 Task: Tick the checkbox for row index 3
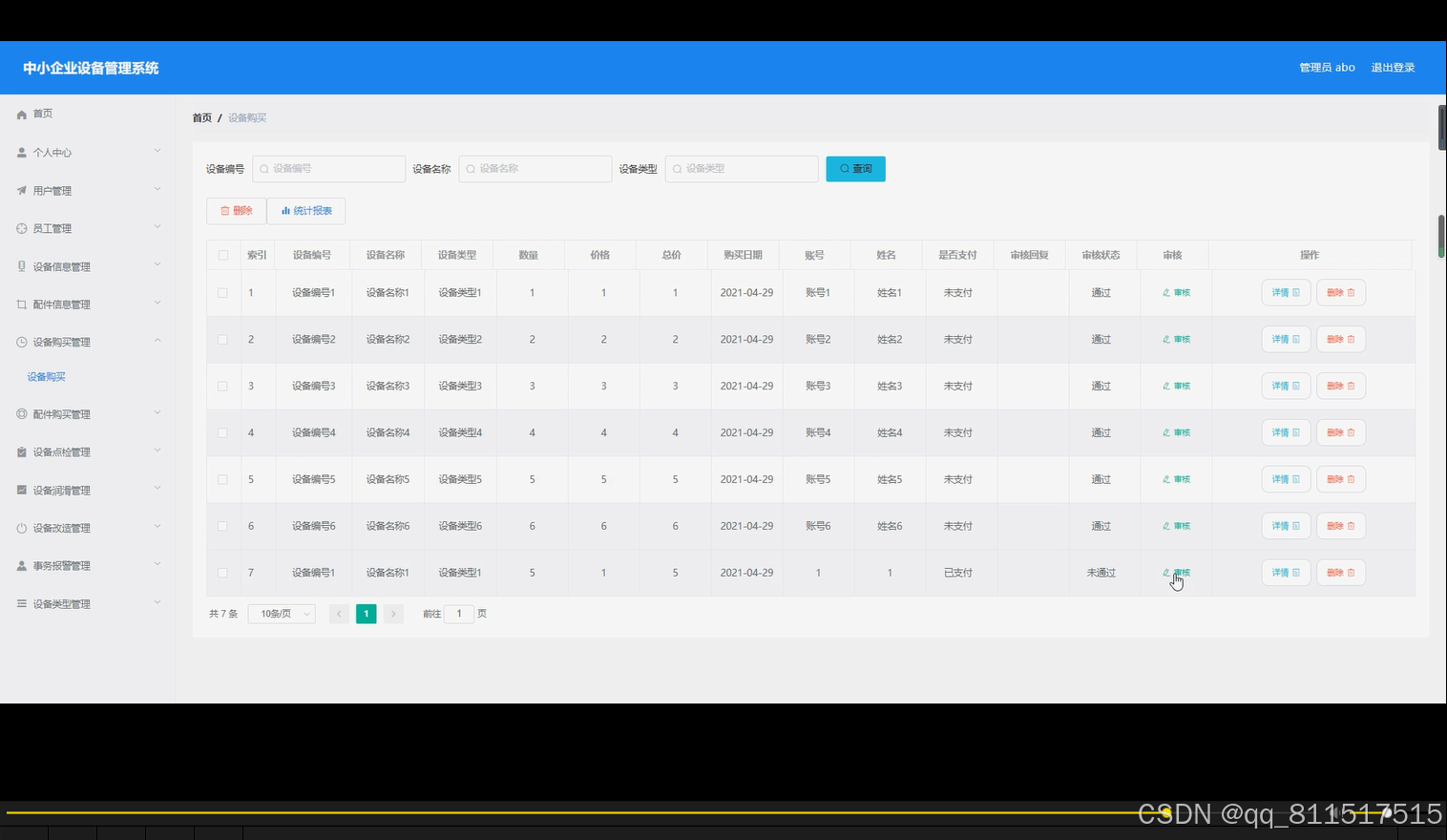pos(222,387)
